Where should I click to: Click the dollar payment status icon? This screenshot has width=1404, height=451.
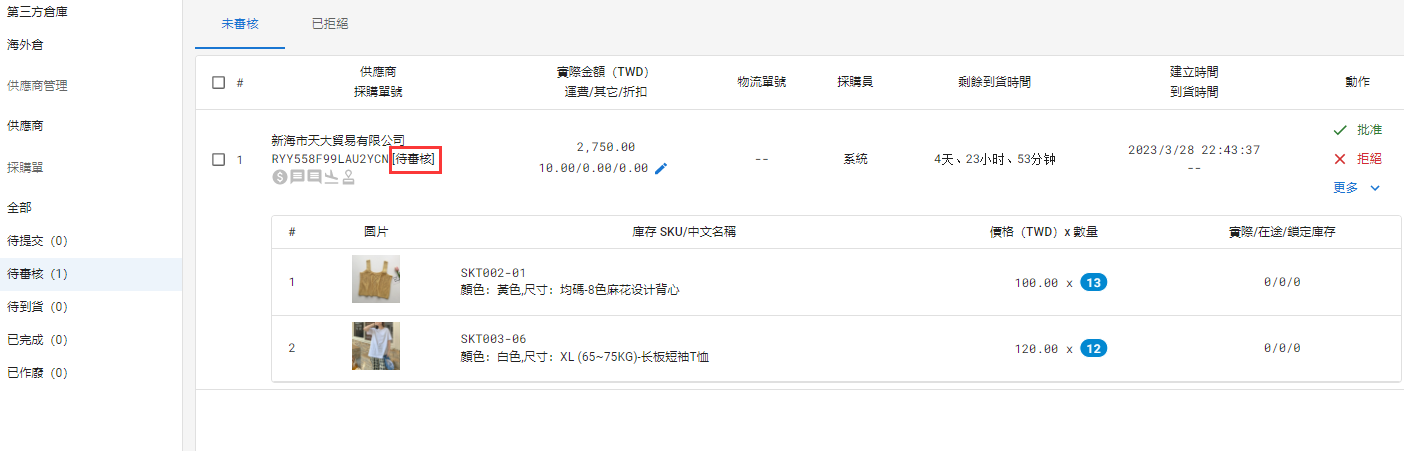pos(280,177)
